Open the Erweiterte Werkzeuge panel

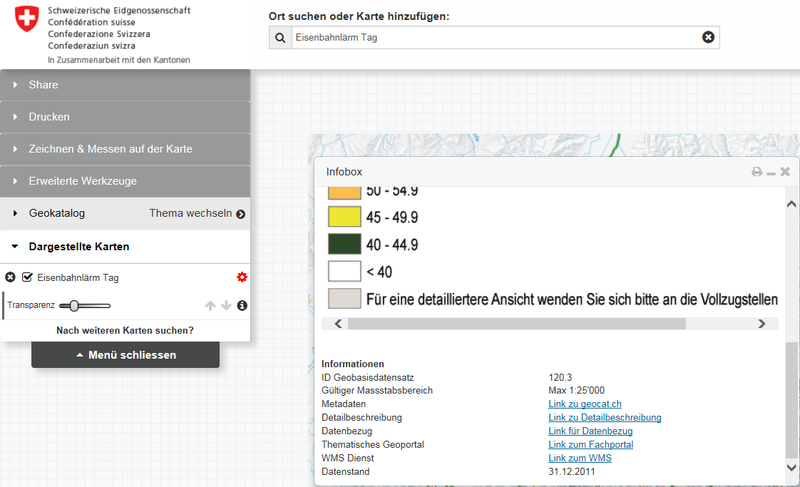click(125, 181)
